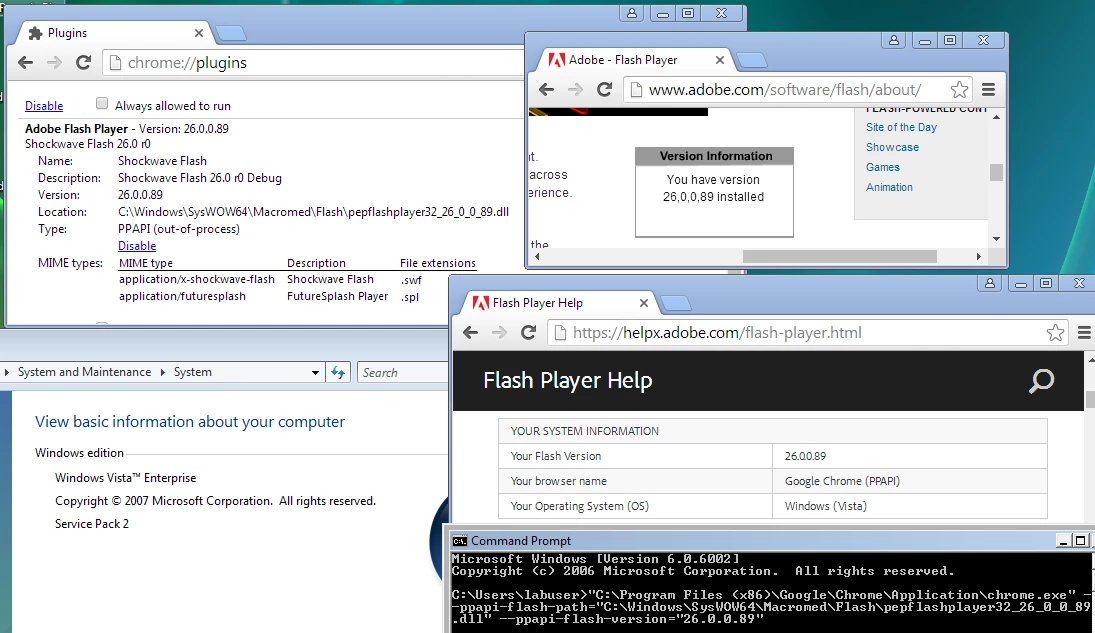Screen dimensions: 1095x633
Task: Select the Adobe - Flash Player tab
Action: [x=635, y=60]
